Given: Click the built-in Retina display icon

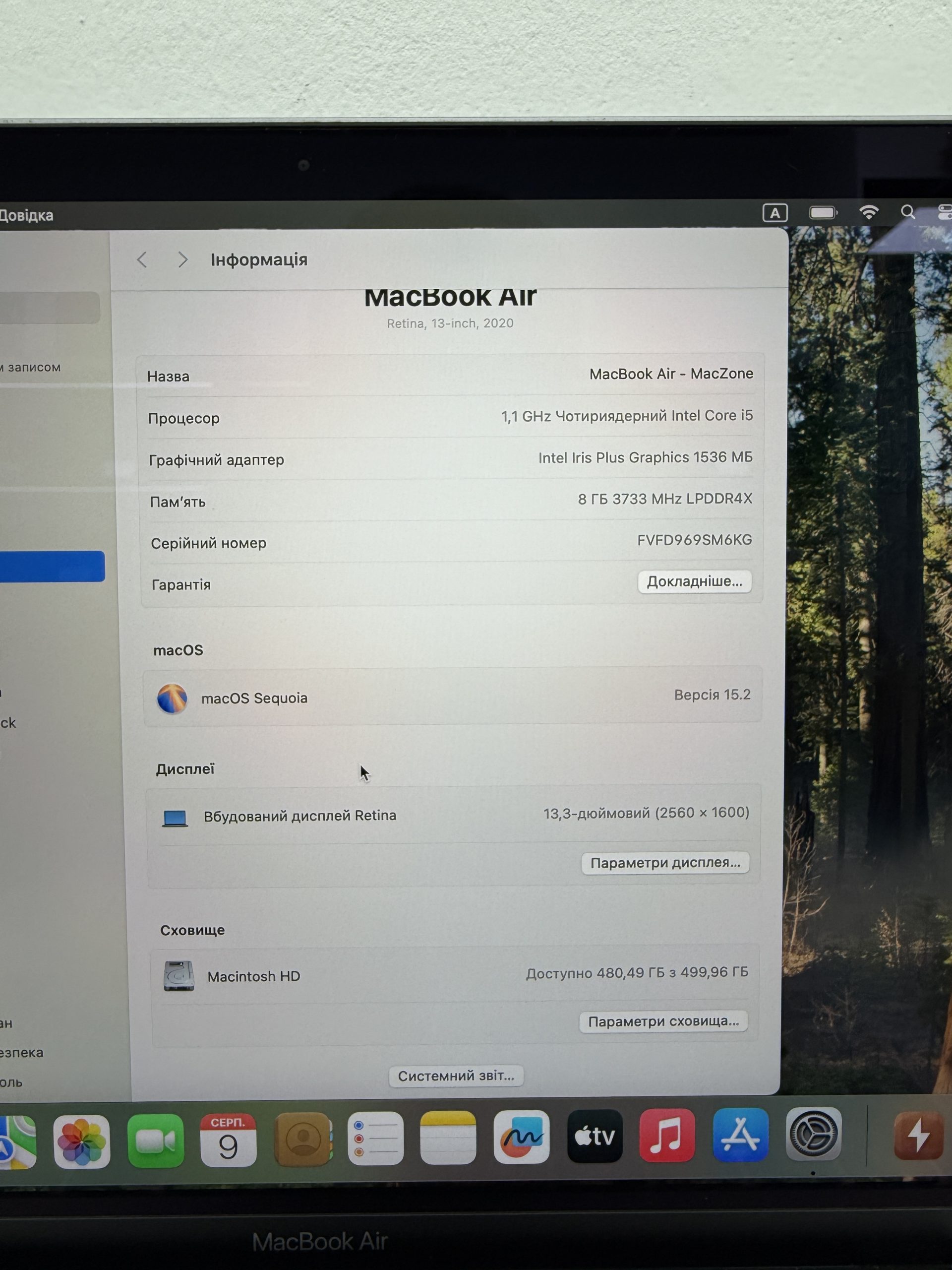Looking at the screenshot, I should coord(175,818).
